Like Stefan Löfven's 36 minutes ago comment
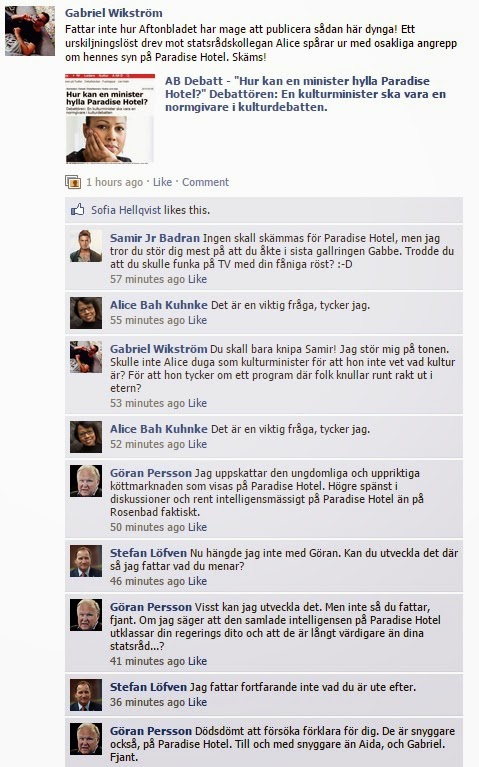 click(198, 702)
